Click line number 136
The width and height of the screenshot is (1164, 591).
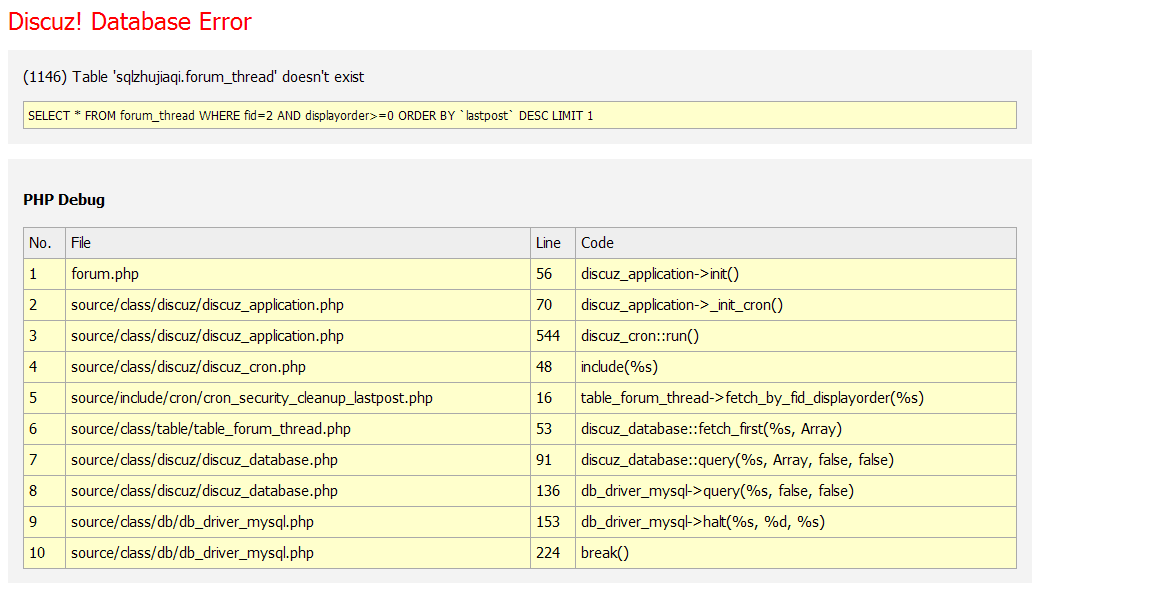tap(553, 491)
